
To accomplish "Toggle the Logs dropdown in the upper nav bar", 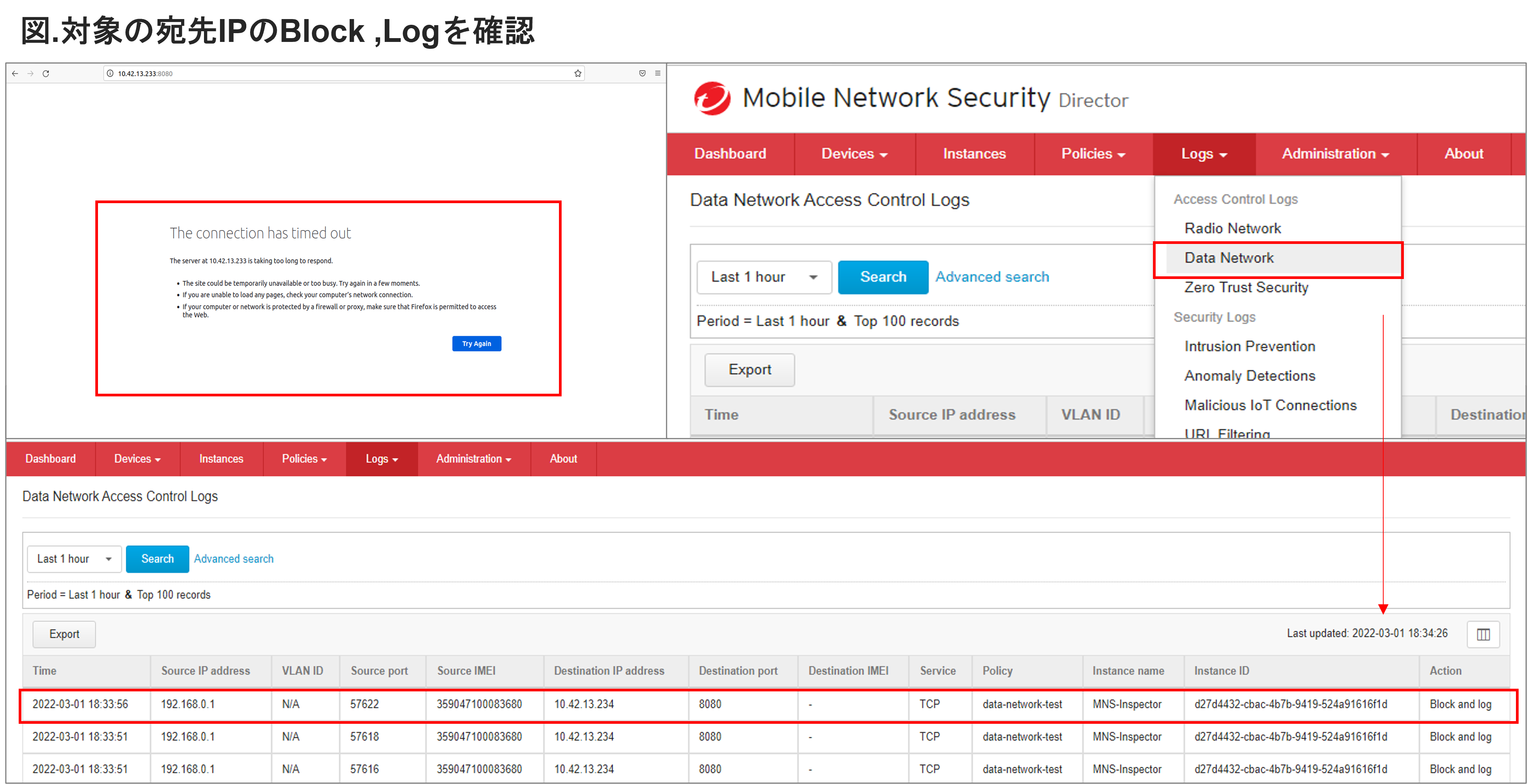I will [1204, 154].
